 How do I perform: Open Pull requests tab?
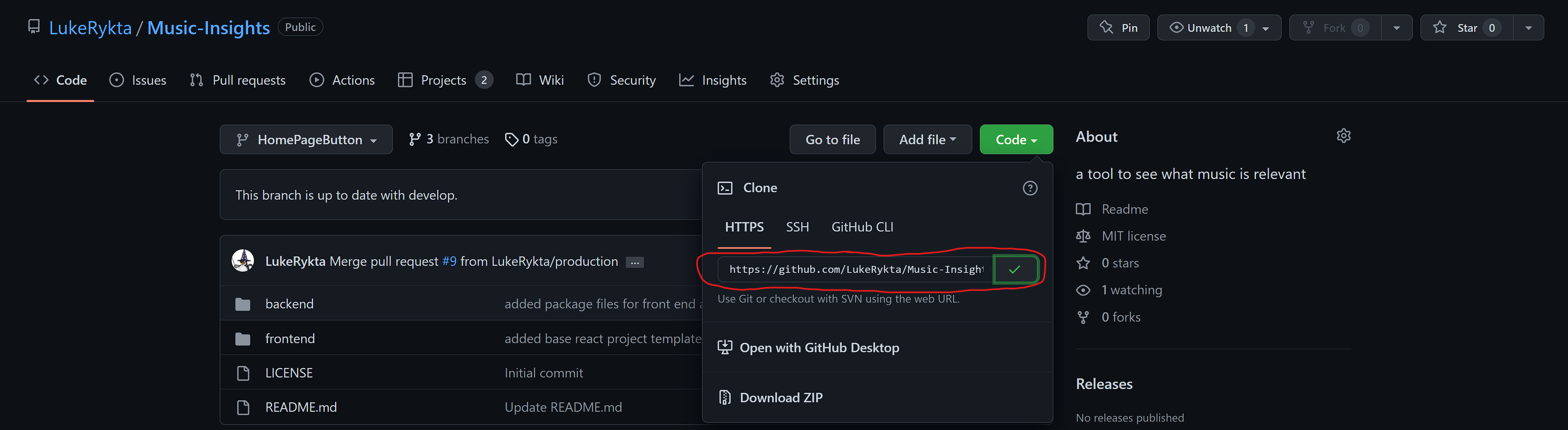[237, 80]
